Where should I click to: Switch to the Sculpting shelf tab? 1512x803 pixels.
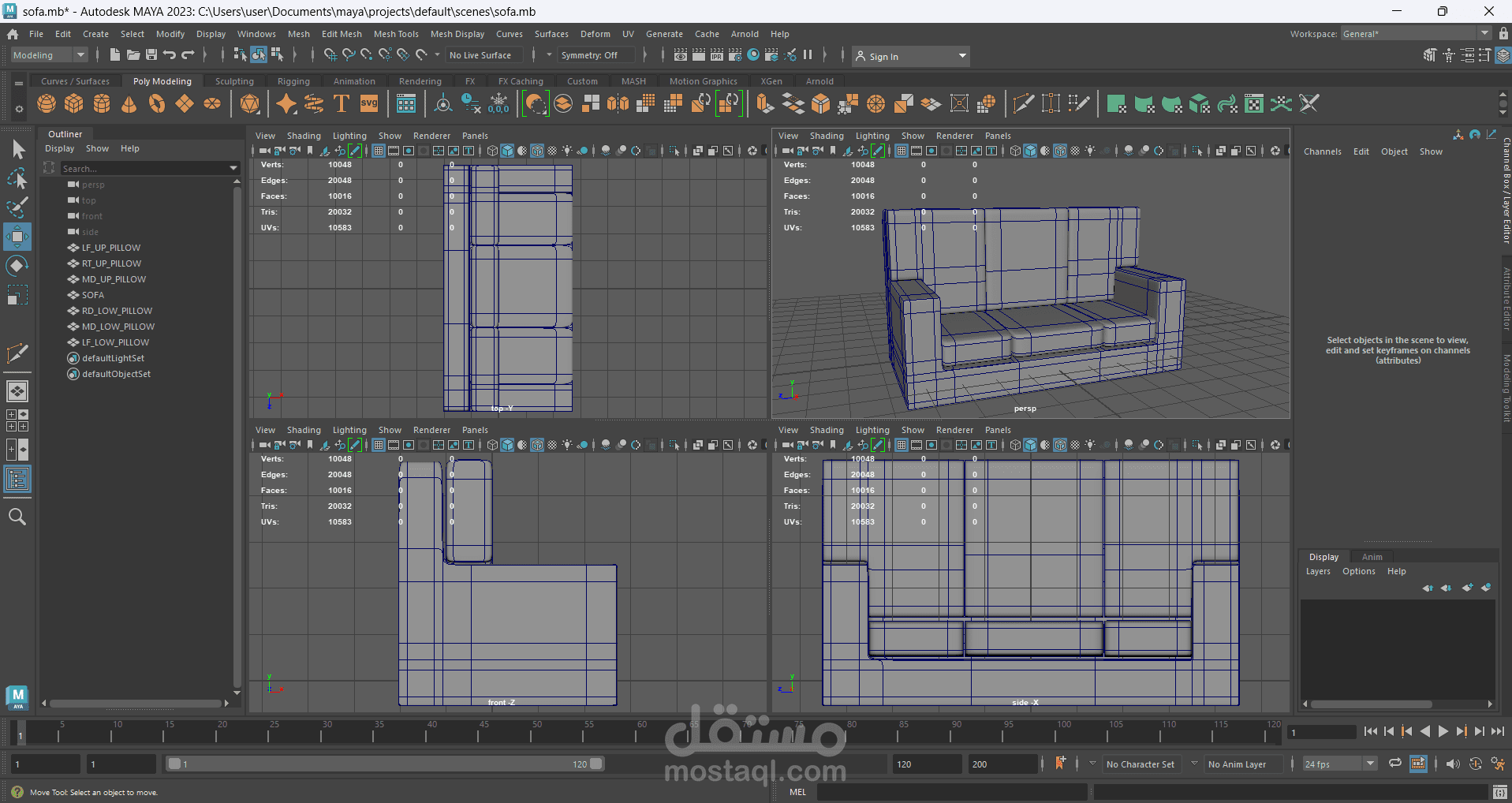pyautogui.click(x=234, y=81)
